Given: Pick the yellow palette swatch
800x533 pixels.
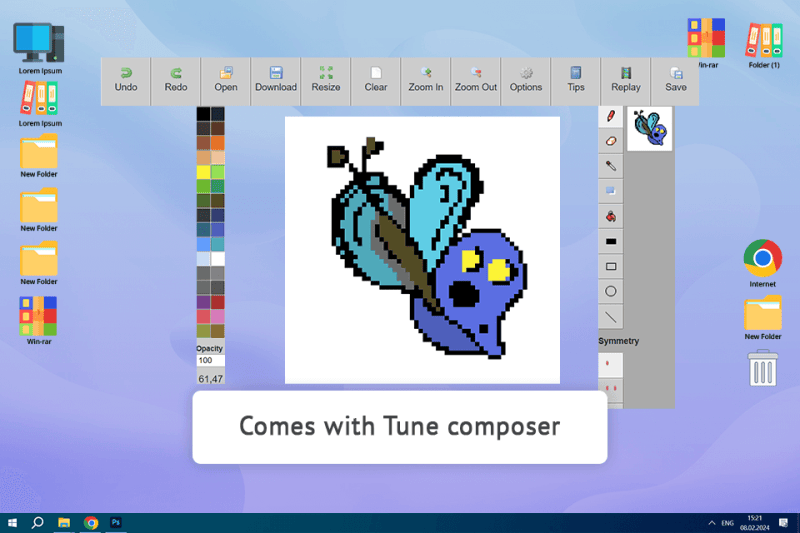Looking at the screenshot, I should pos(204,172).
